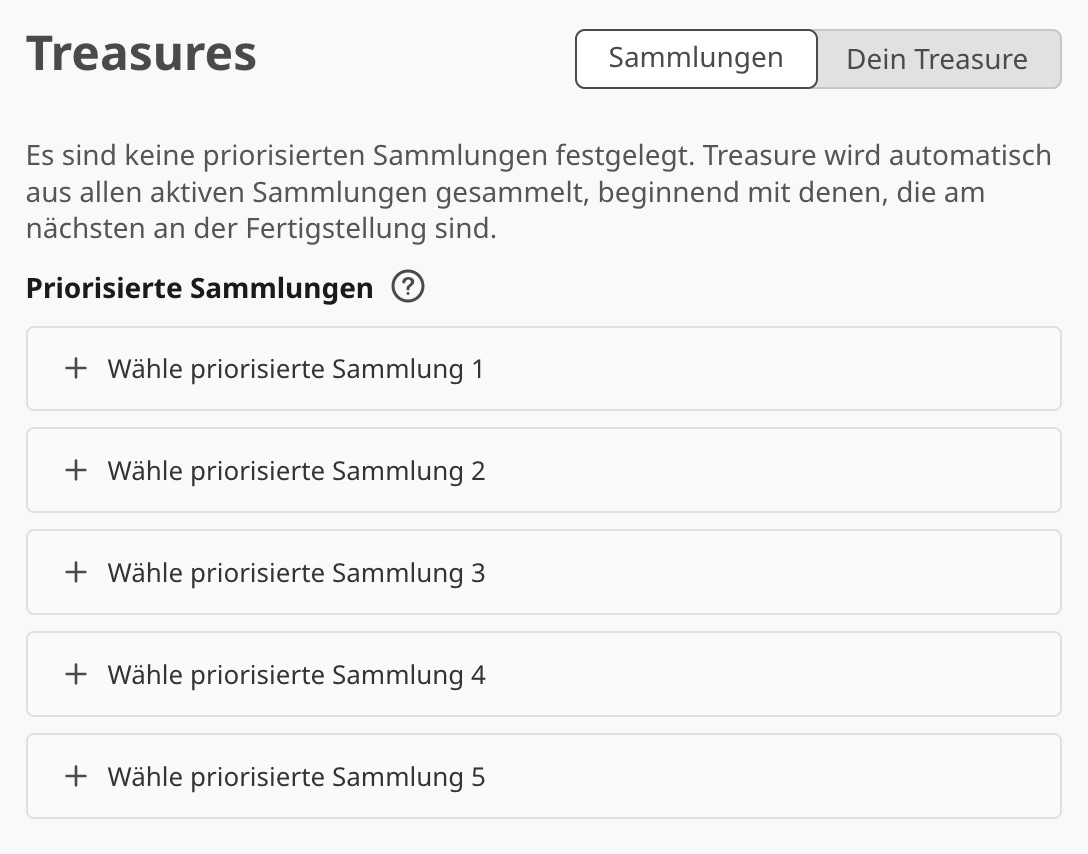This screenshot has width=1088, height=854.
Task: Click the Treasures page heading
Action: point(141,54)
